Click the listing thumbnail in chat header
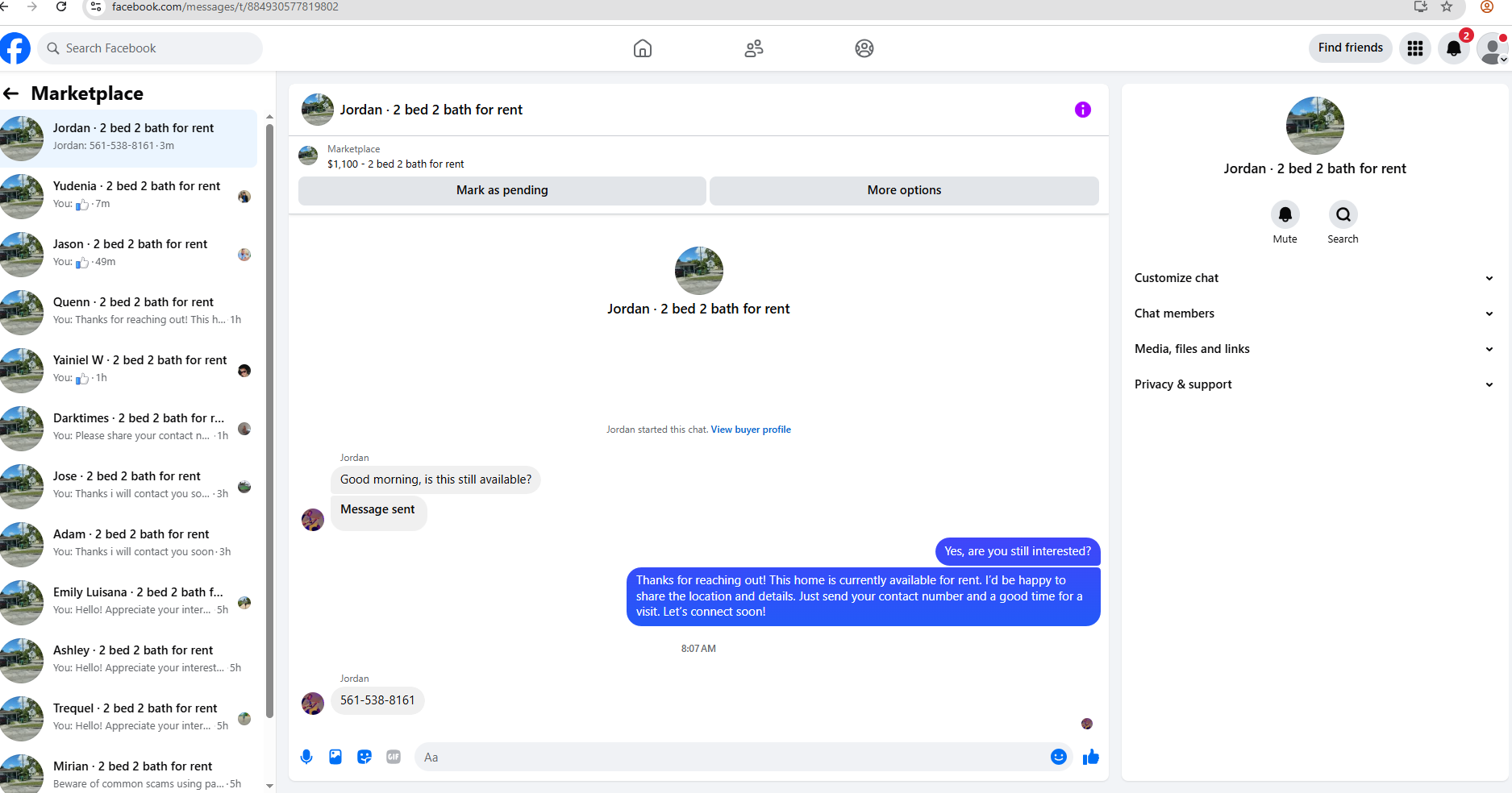The image size is (1512, 793). point(317,110)
